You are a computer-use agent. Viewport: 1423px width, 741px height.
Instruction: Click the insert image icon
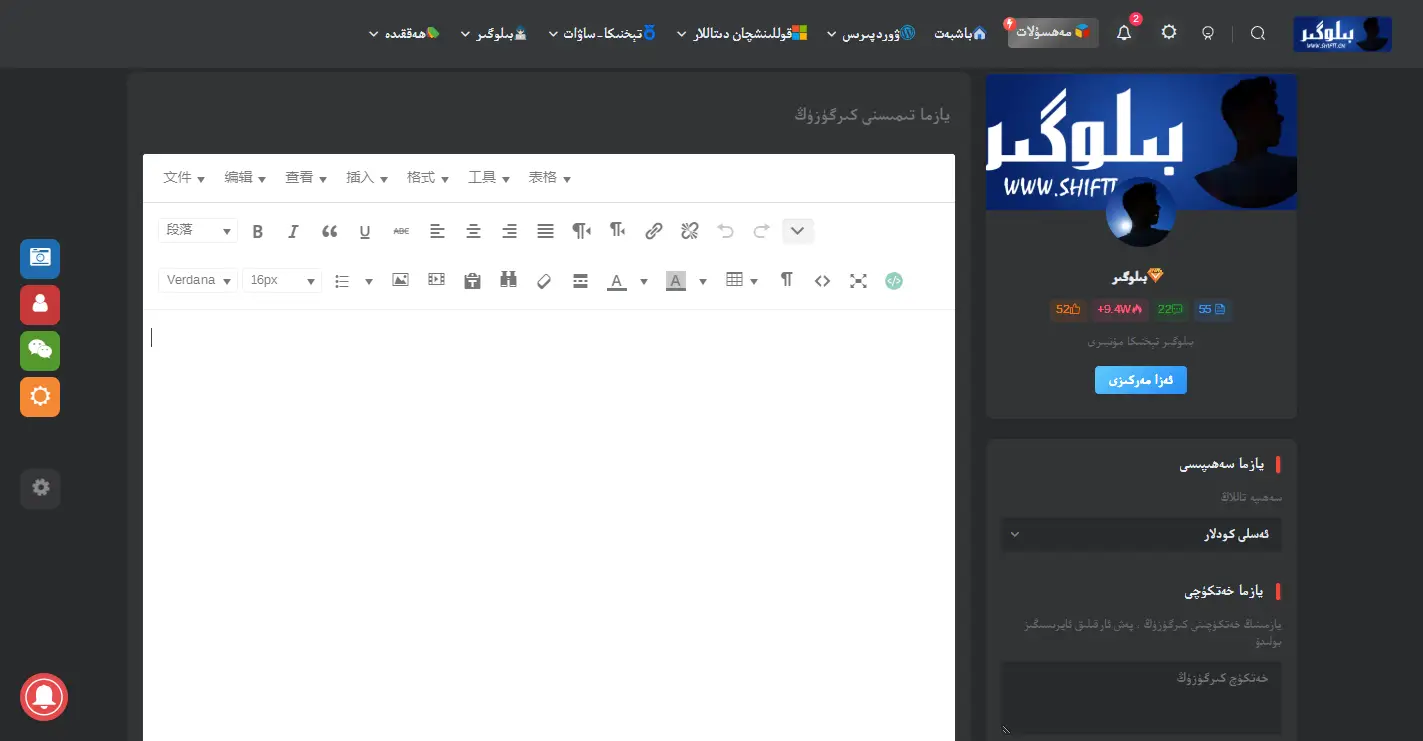400,281
